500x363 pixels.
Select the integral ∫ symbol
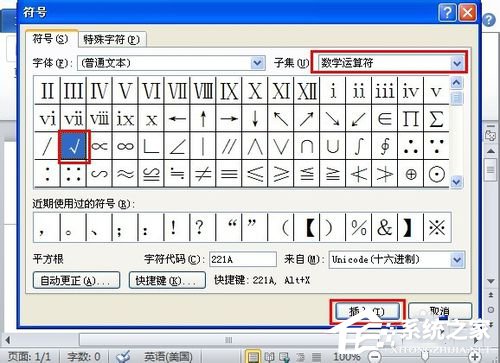click(x=359, y=146)
